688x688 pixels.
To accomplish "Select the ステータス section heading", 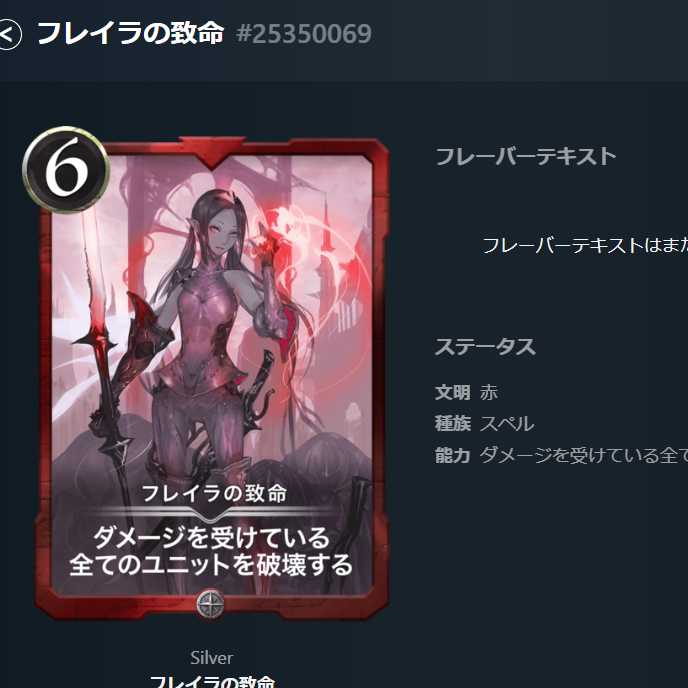I will tap(485, 347).
